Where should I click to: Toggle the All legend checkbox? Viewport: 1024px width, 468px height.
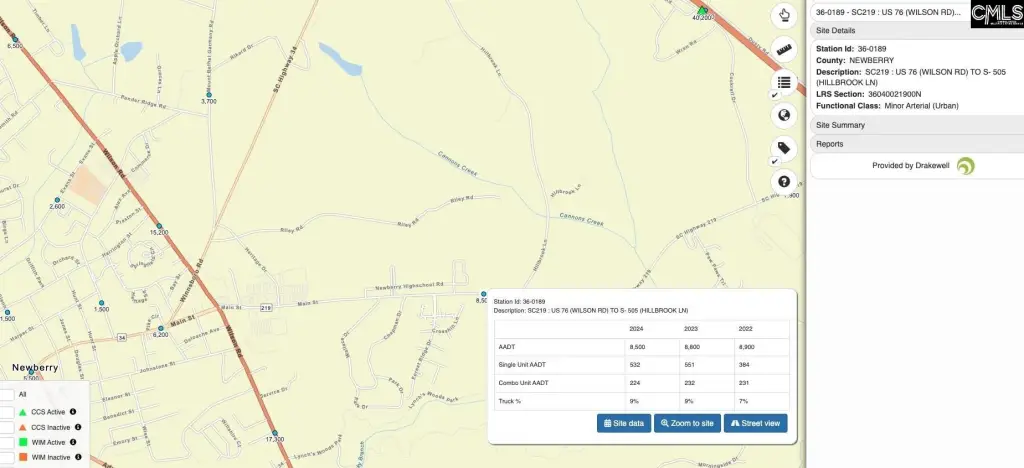pos(7,395)
